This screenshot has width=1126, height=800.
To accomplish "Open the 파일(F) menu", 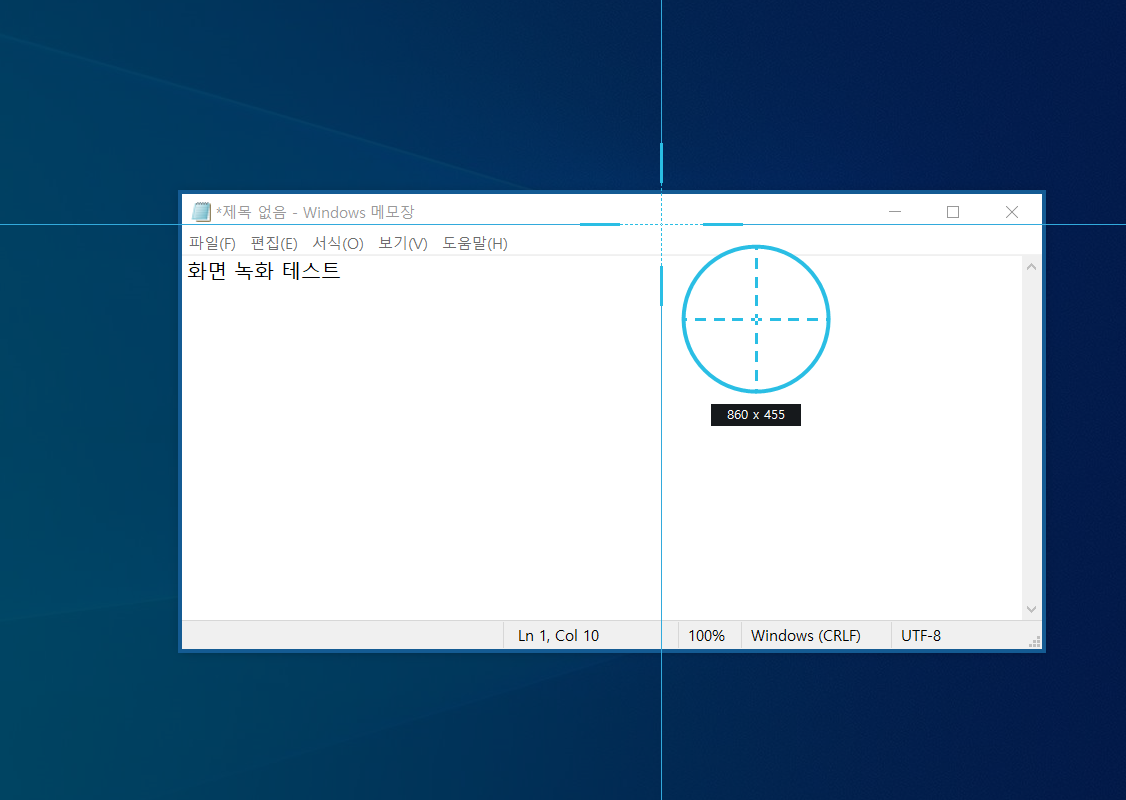I will 211,242.
